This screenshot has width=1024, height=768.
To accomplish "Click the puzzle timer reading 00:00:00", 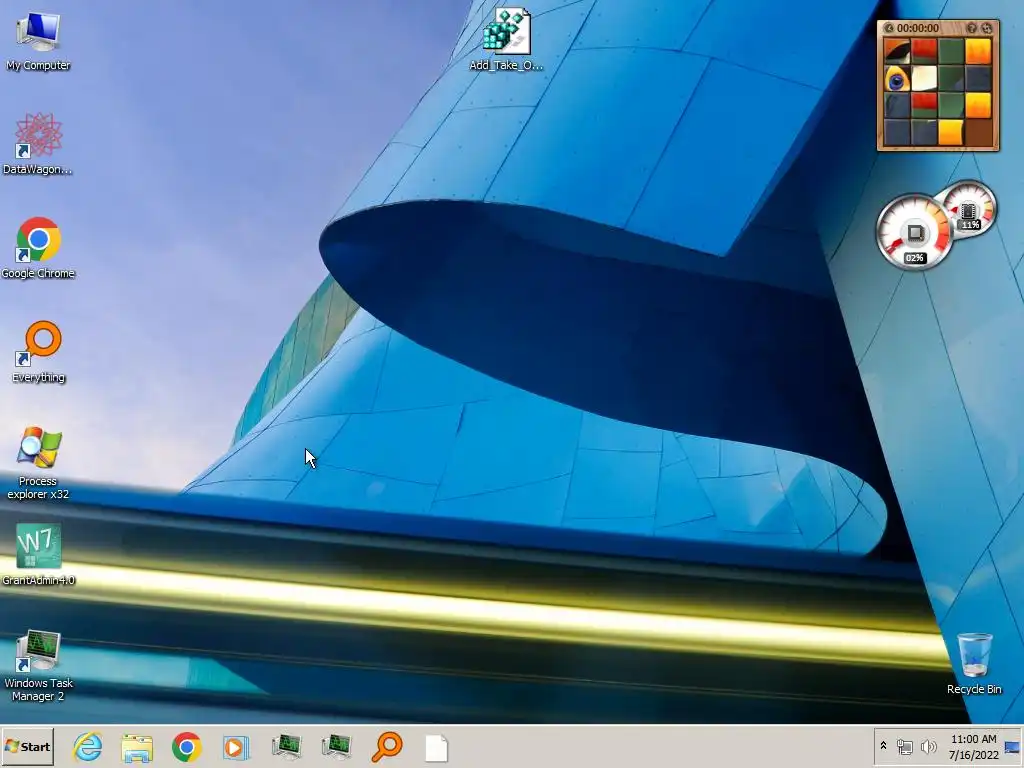I will 918,28.
